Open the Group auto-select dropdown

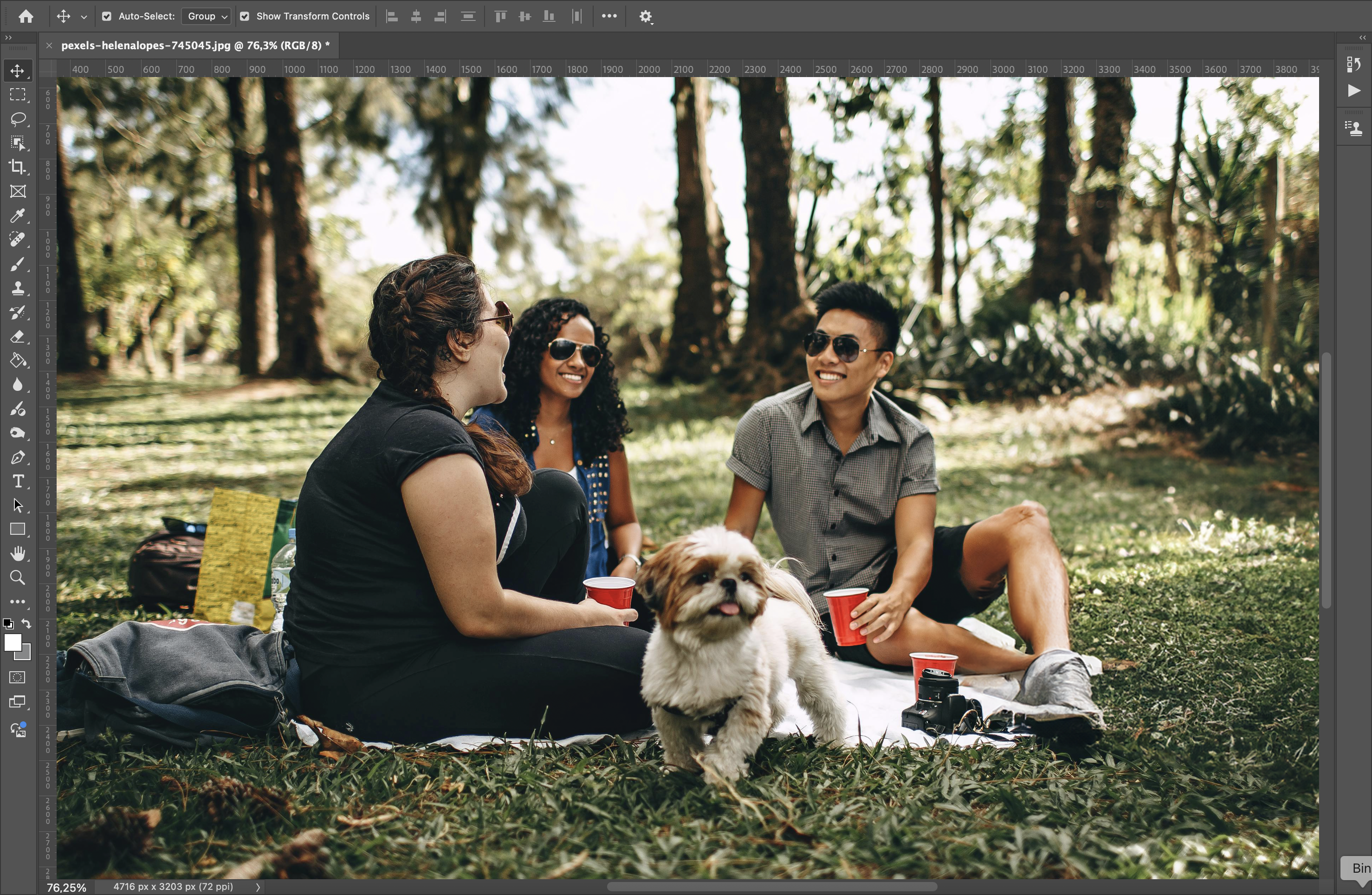coord(207,16)
